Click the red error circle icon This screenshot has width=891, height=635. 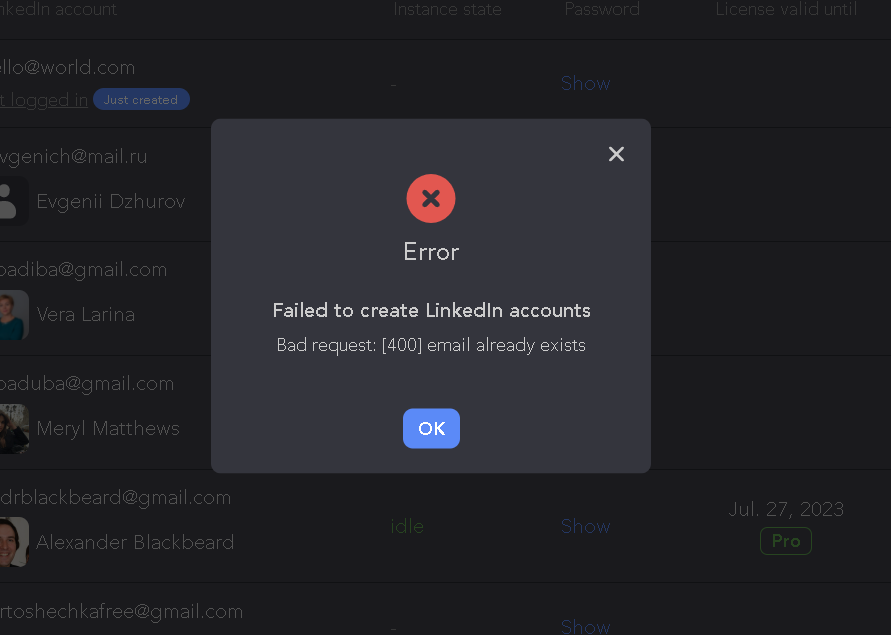tap(431, 198)
